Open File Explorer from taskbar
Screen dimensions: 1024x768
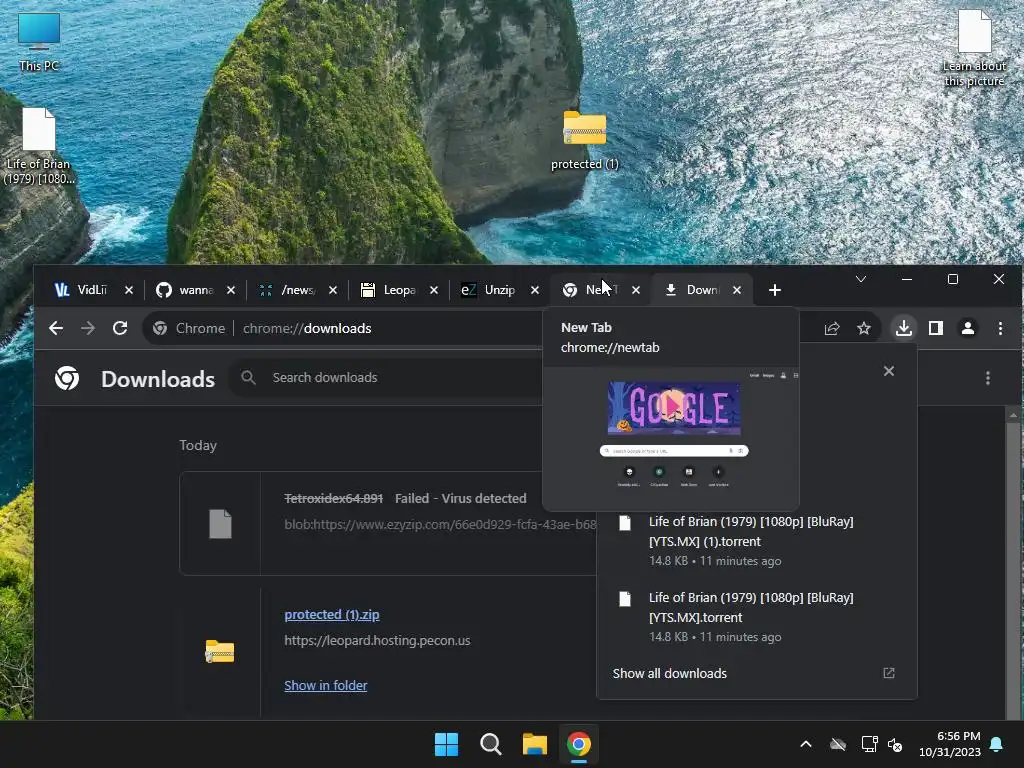[x=535, y=744]
